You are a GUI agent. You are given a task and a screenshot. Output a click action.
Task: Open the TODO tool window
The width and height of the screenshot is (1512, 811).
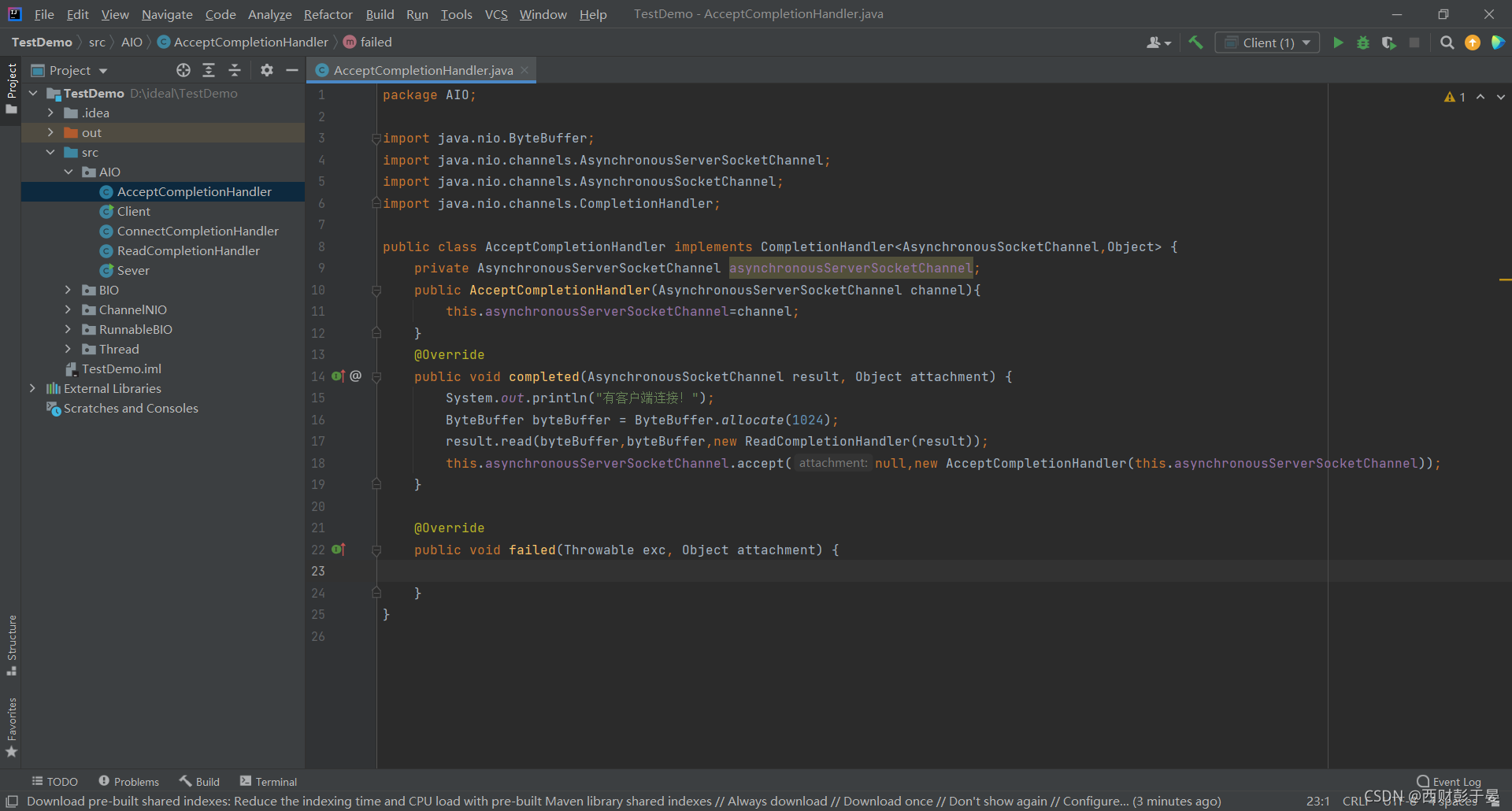click(54, 781)
